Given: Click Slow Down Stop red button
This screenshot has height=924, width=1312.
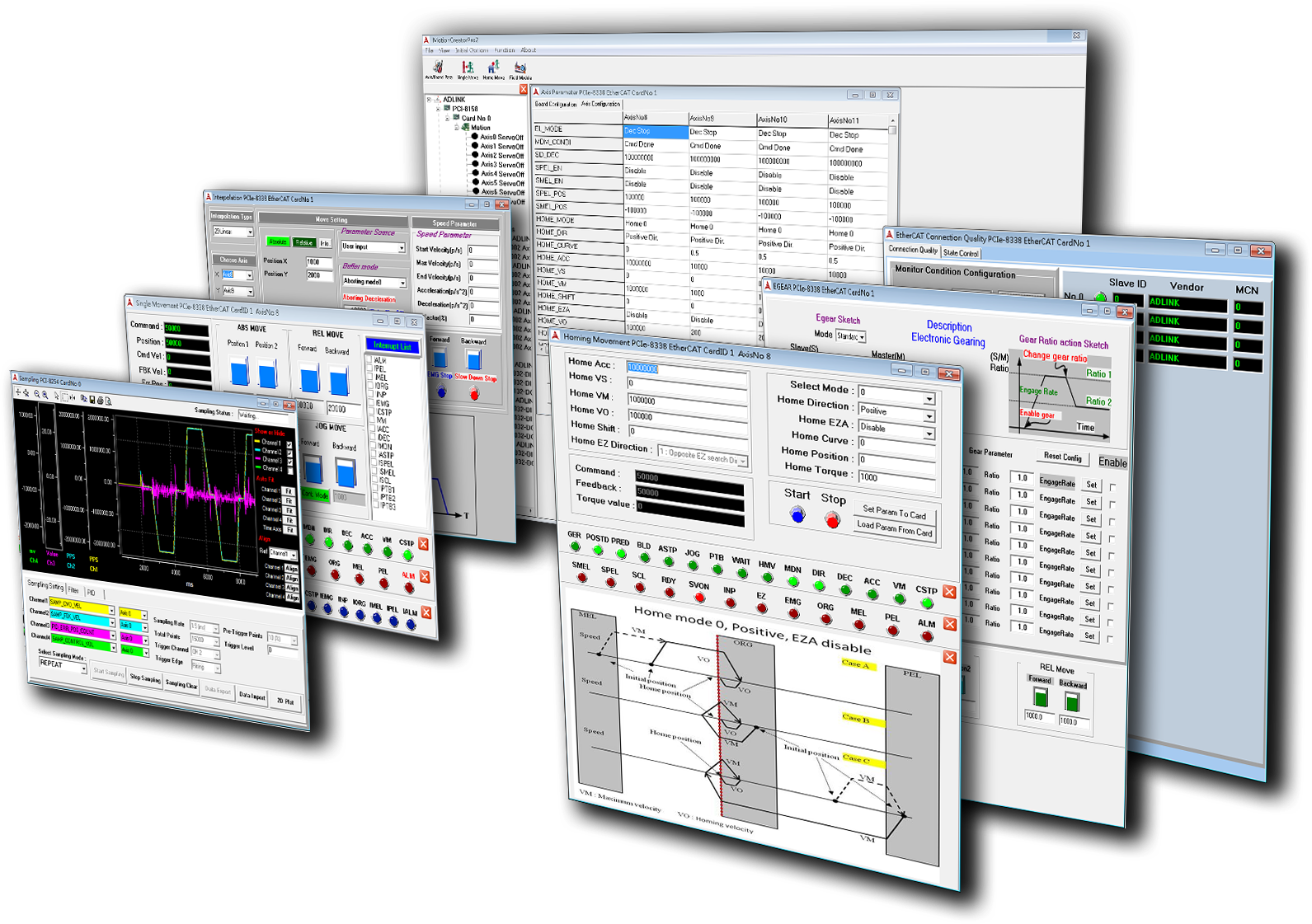Looking at the screenshot, I should coord(474,394).
